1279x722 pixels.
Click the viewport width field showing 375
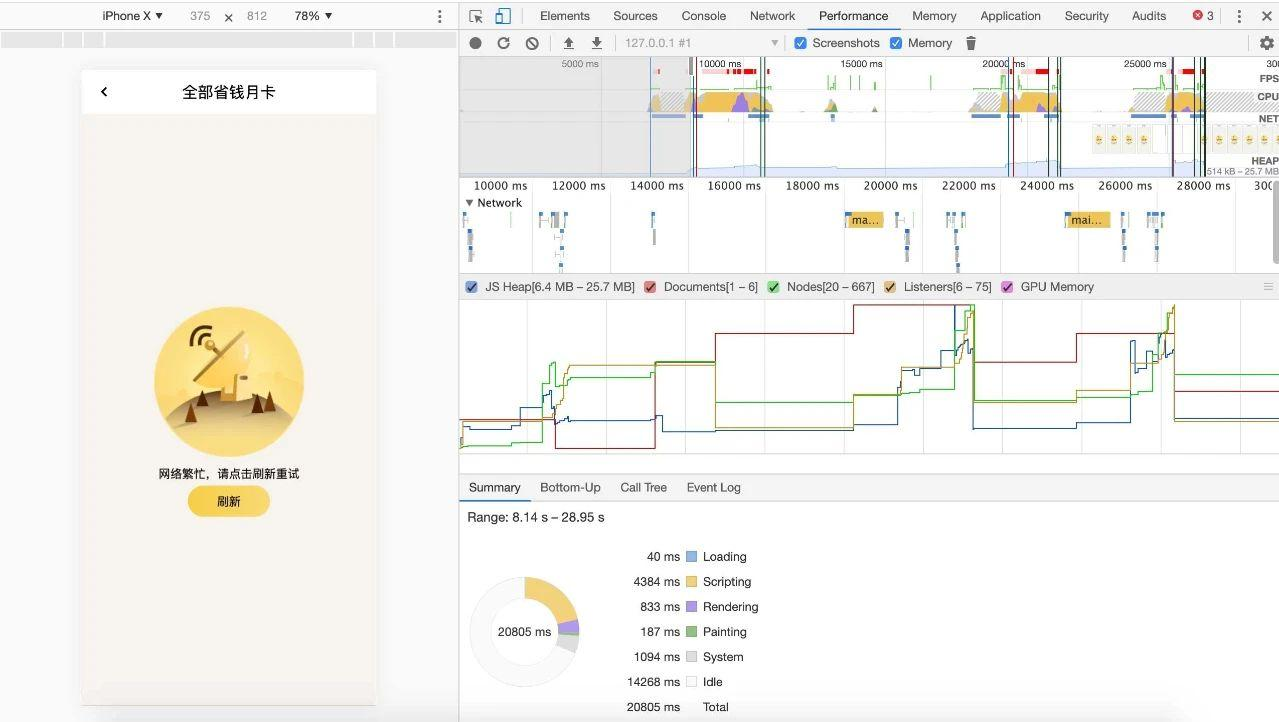(200, 16)
